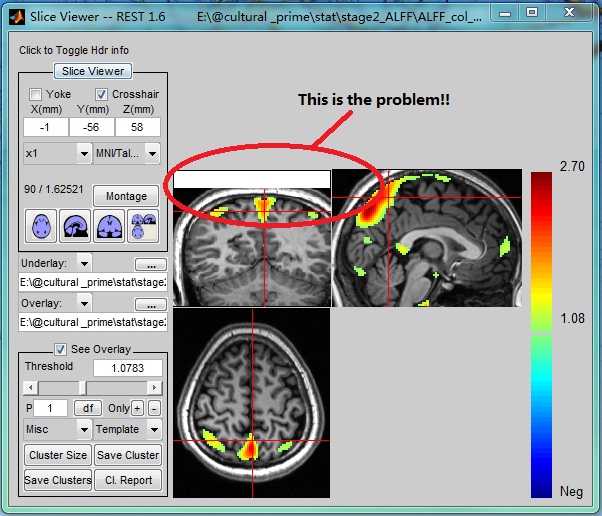Click the 1.08 color bar label
Screen dimensions: 602x516
coord(572,318)
